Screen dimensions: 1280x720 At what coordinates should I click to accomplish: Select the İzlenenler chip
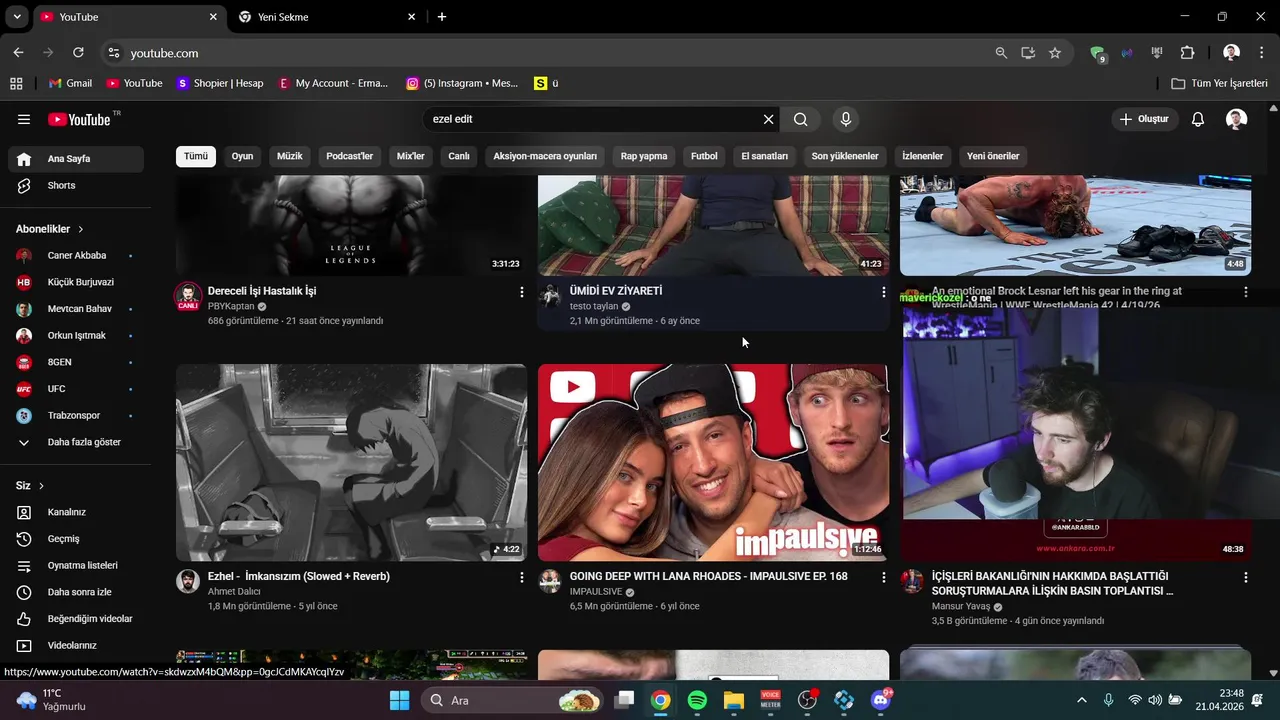(x=923, y=156)
